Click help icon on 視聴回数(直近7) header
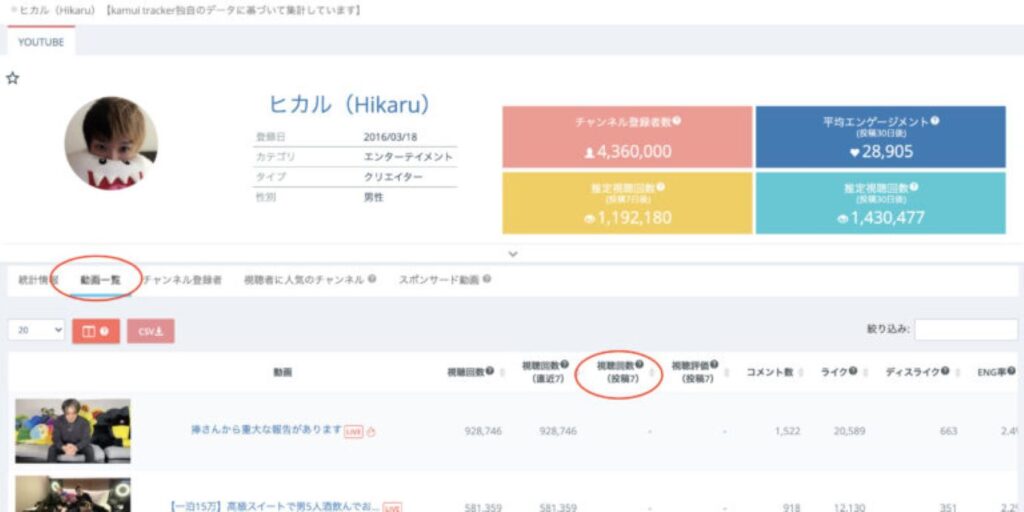This screenshot has width=1024, height=512. coord(564,364)
